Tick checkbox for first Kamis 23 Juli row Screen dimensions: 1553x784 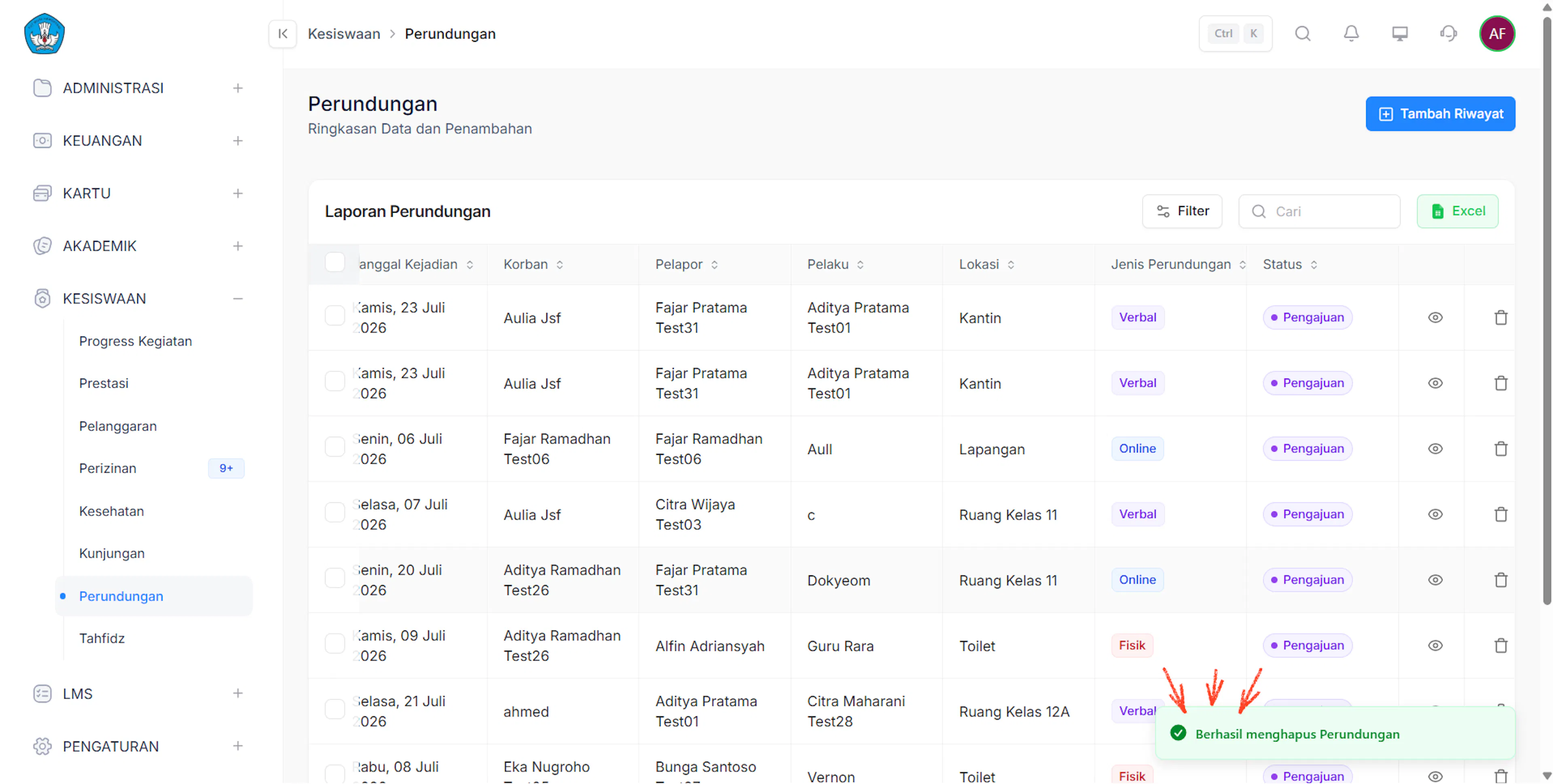pyautogui.click(x=334, y=316)
